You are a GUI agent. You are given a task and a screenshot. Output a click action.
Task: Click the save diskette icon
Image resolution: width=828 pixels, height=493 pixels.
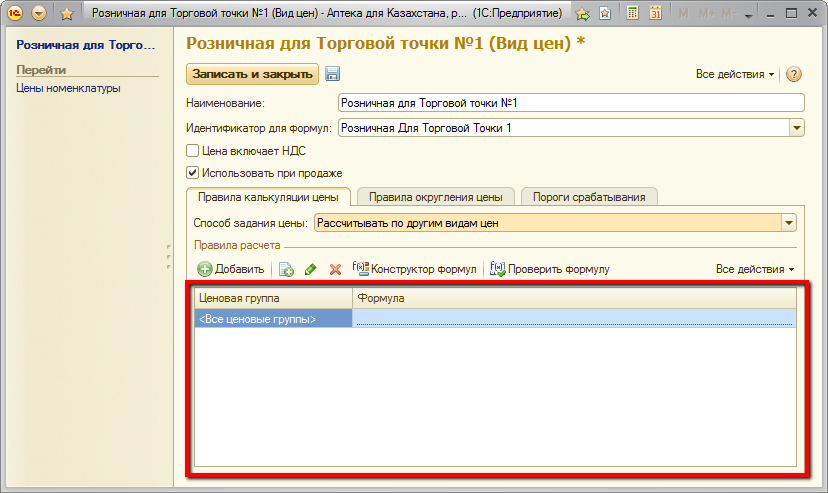(333, 74)
